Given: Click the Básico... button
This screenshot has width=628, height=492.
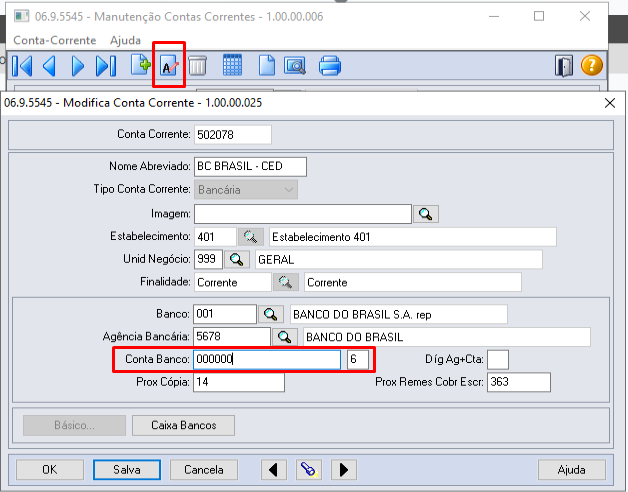Looking at the screenshot, I should pos(74,425).
